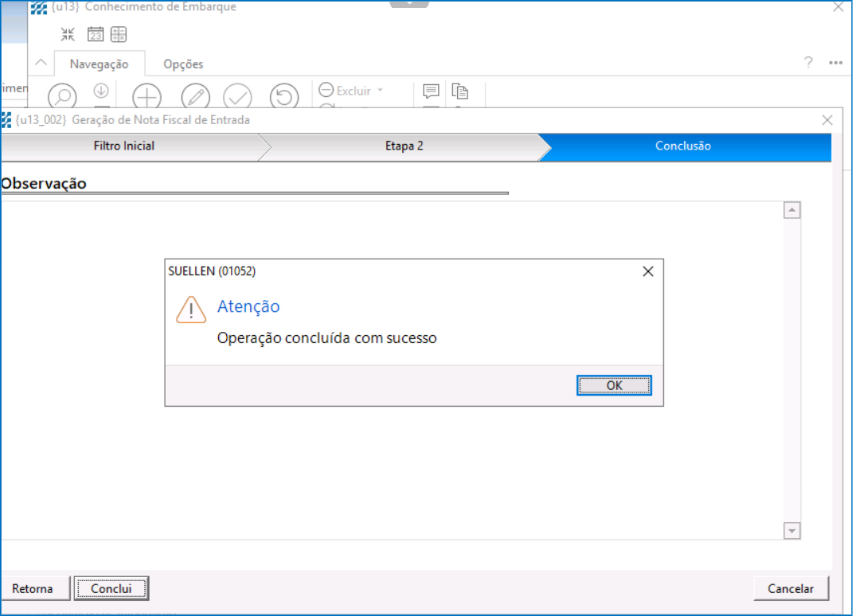Click the grid calculator icon
853x616 pixels.
[x=119, y=35]
